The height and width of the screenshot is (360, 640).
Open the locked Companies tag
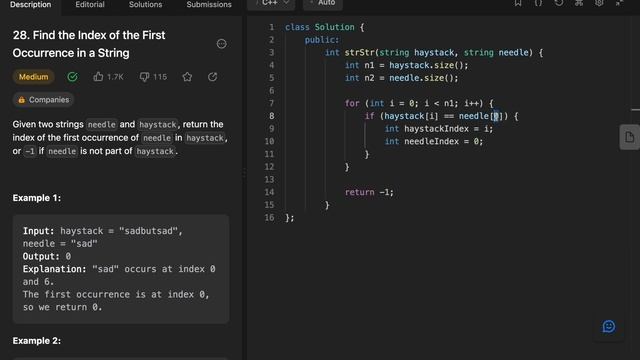43,100
